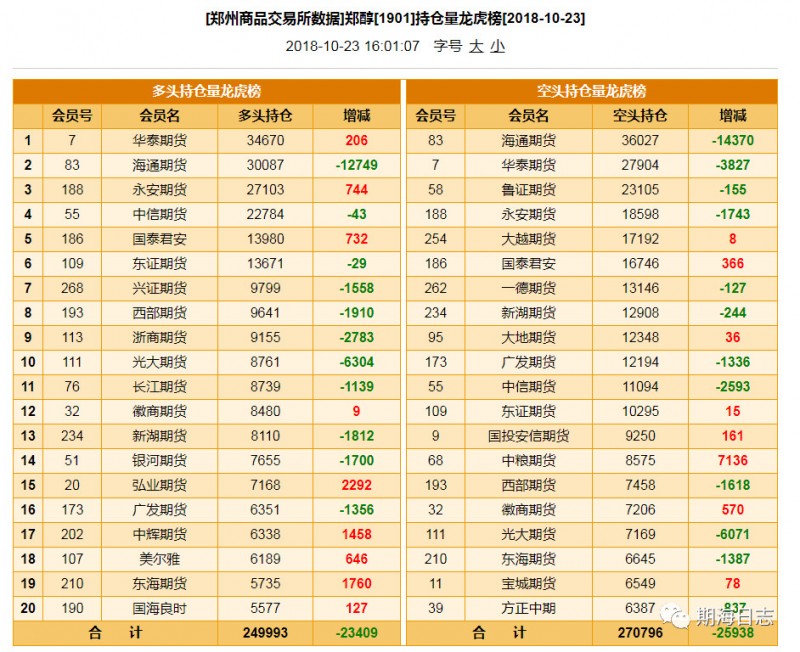Viewport: 800px width, 652px height.
Task: Click long position value 34670
Action: click(265, 140)
